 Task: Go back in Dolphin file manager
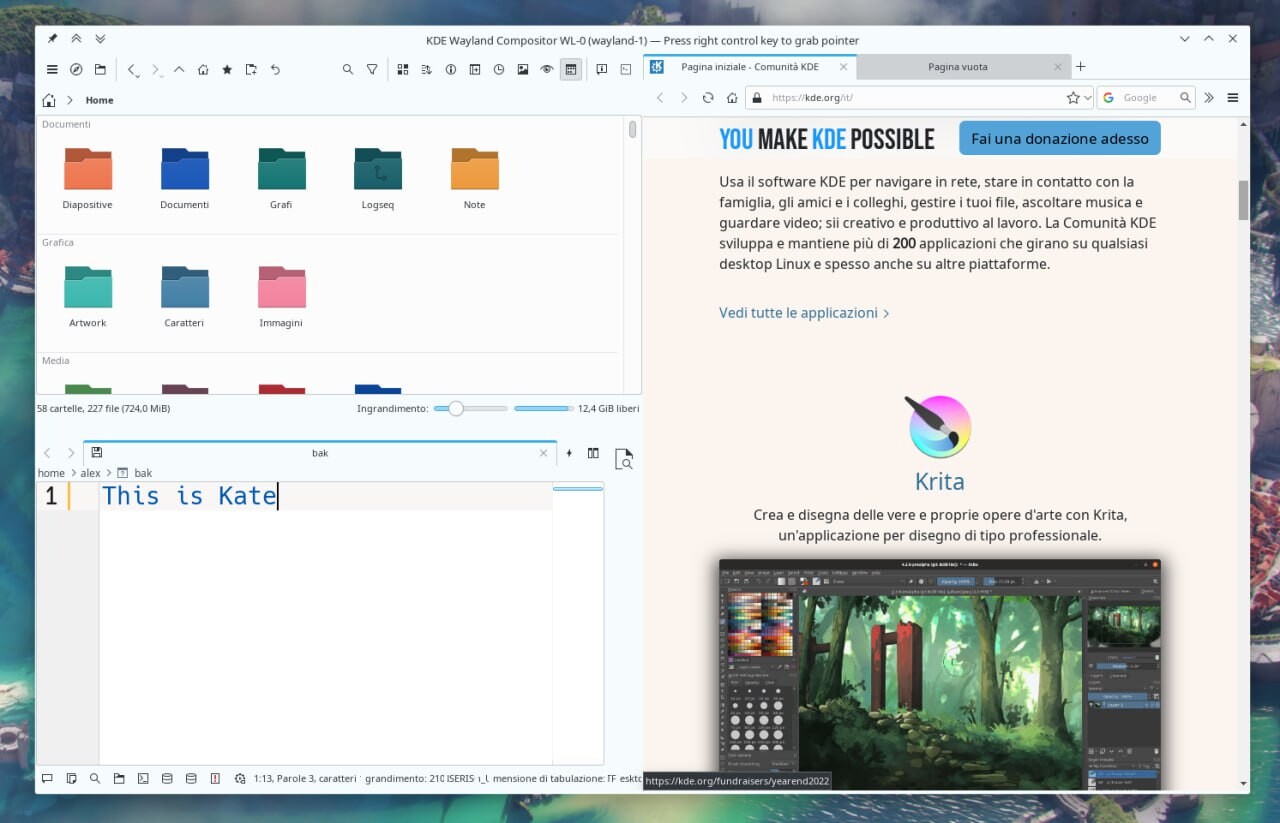tap(133, 70)
